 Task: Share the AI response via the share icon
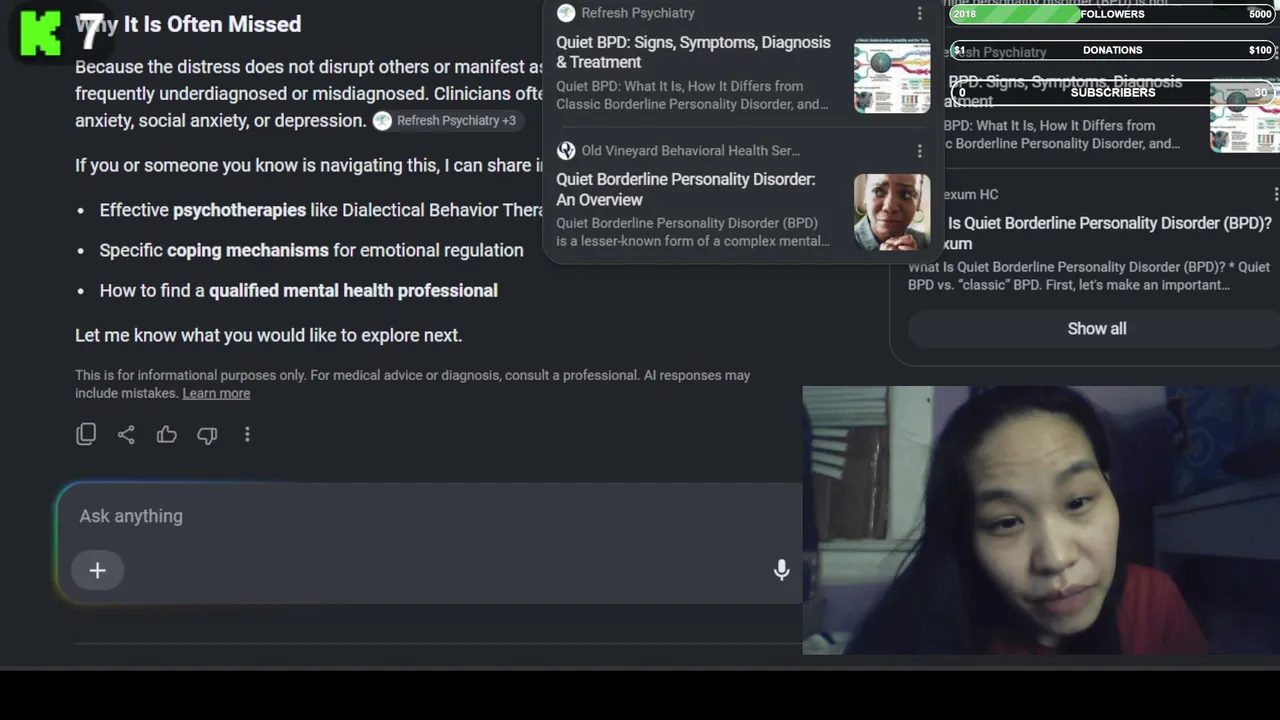[x=126, y=434]
